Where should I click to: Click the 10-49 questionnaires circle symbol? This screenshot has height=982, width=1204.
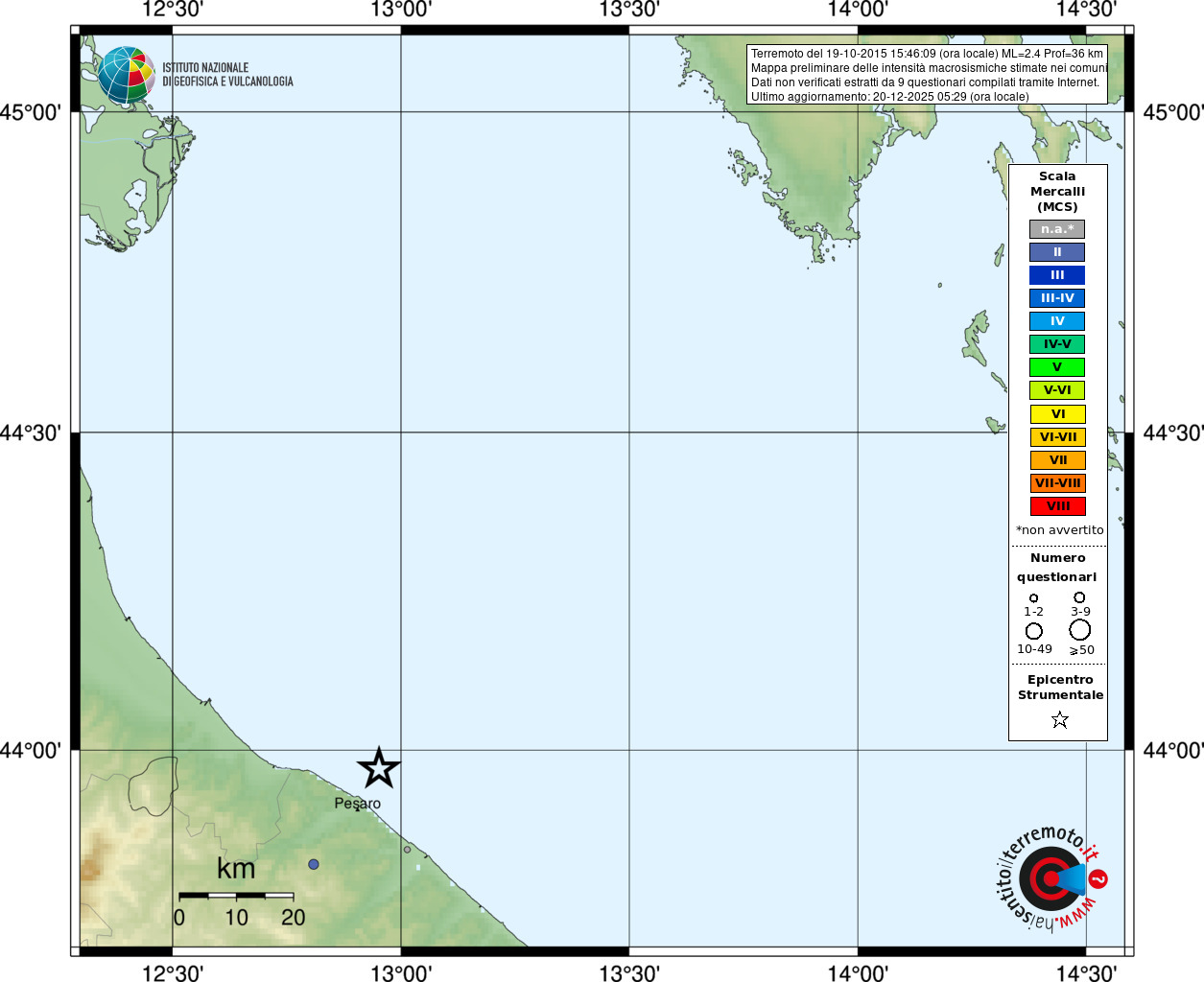point(1033,631)
